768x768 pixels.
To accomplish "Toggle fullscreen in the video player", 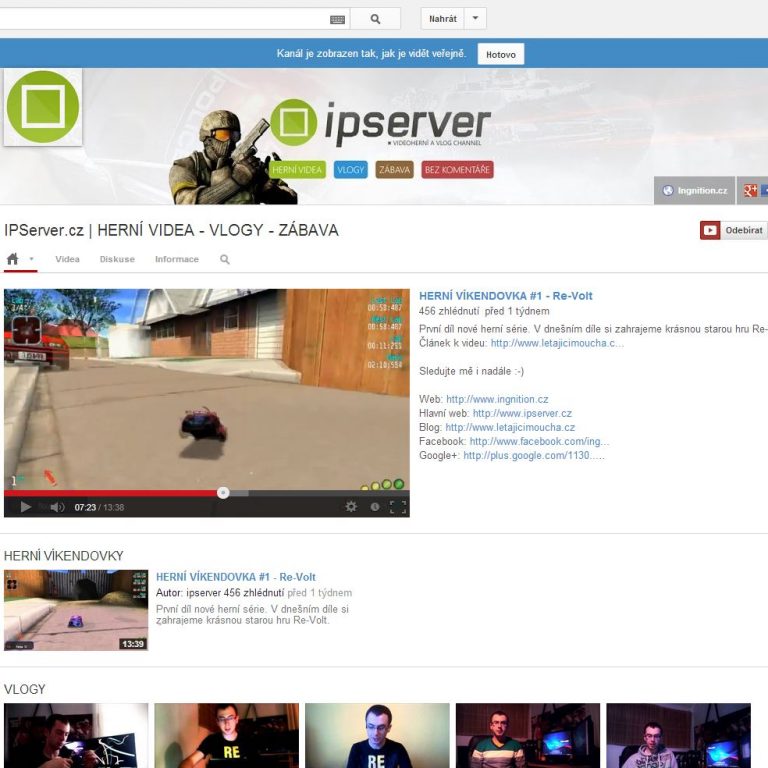I will 398,507.
